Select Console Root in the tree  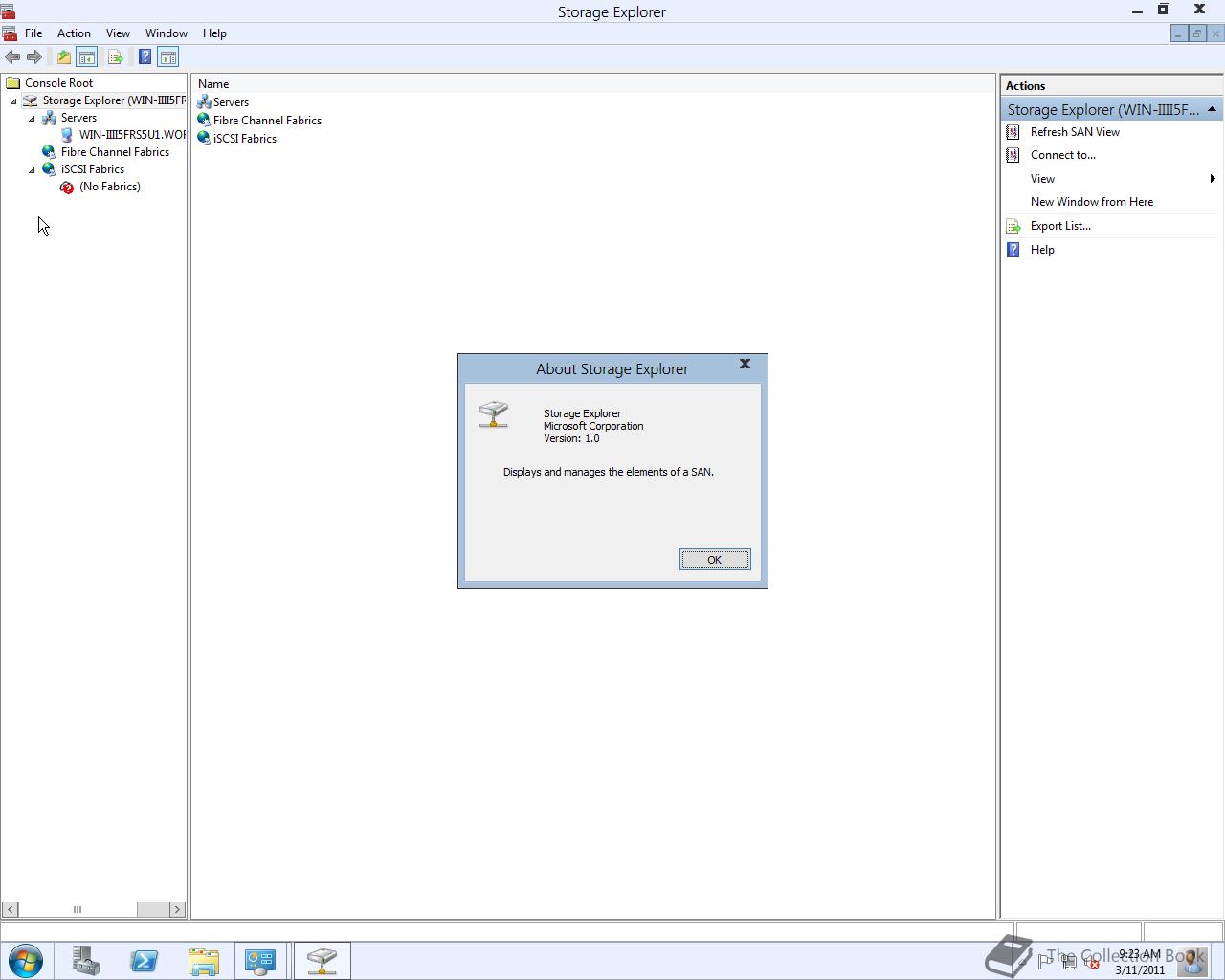click(58, 83)
